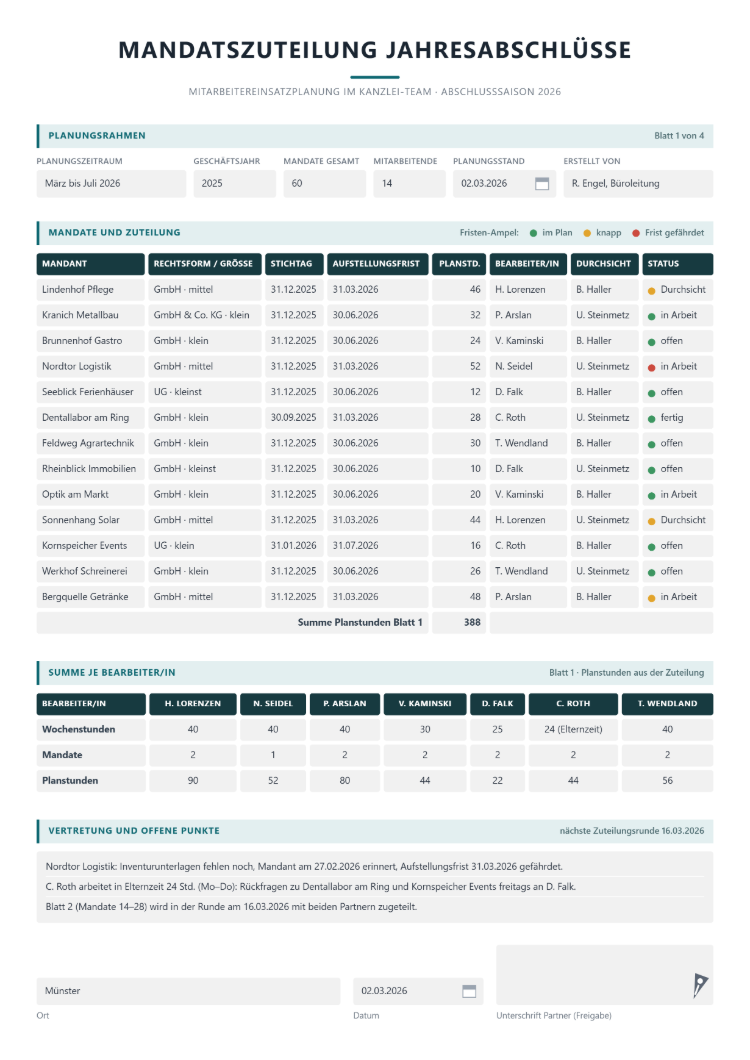Click the pen icon in signature box
750x1060 pixels.
point(699,986)
